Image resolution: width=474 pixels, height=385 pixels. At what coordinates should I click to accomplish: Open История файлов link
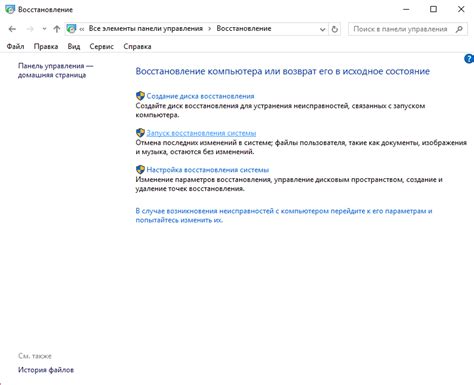pos(46,370)
